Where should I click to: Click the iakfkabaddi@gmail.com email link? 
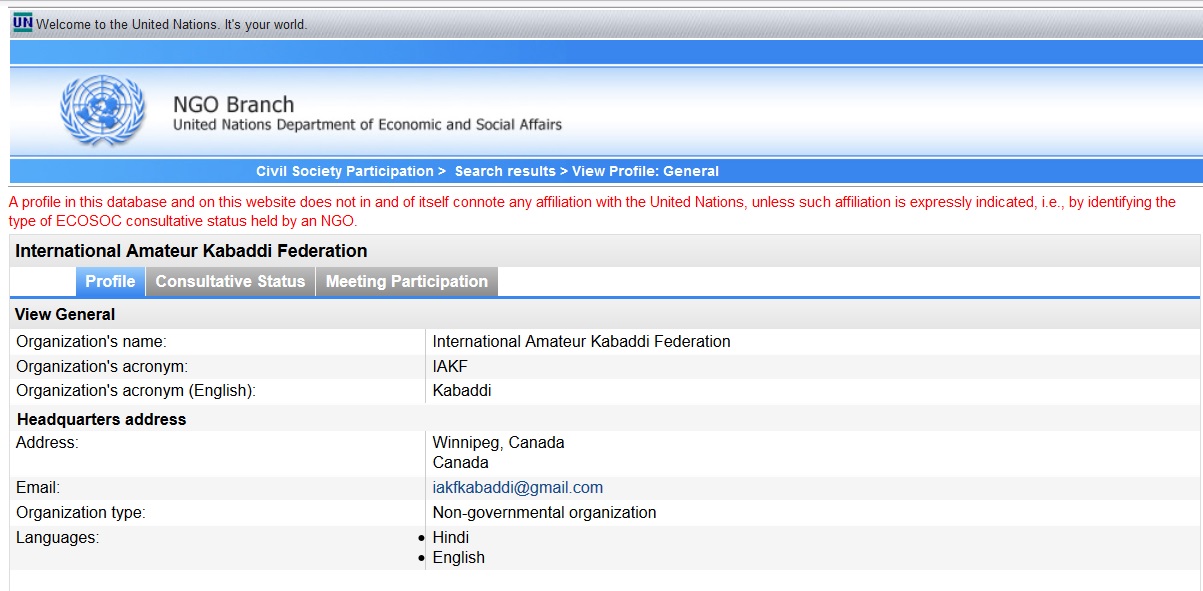[517, 488]
